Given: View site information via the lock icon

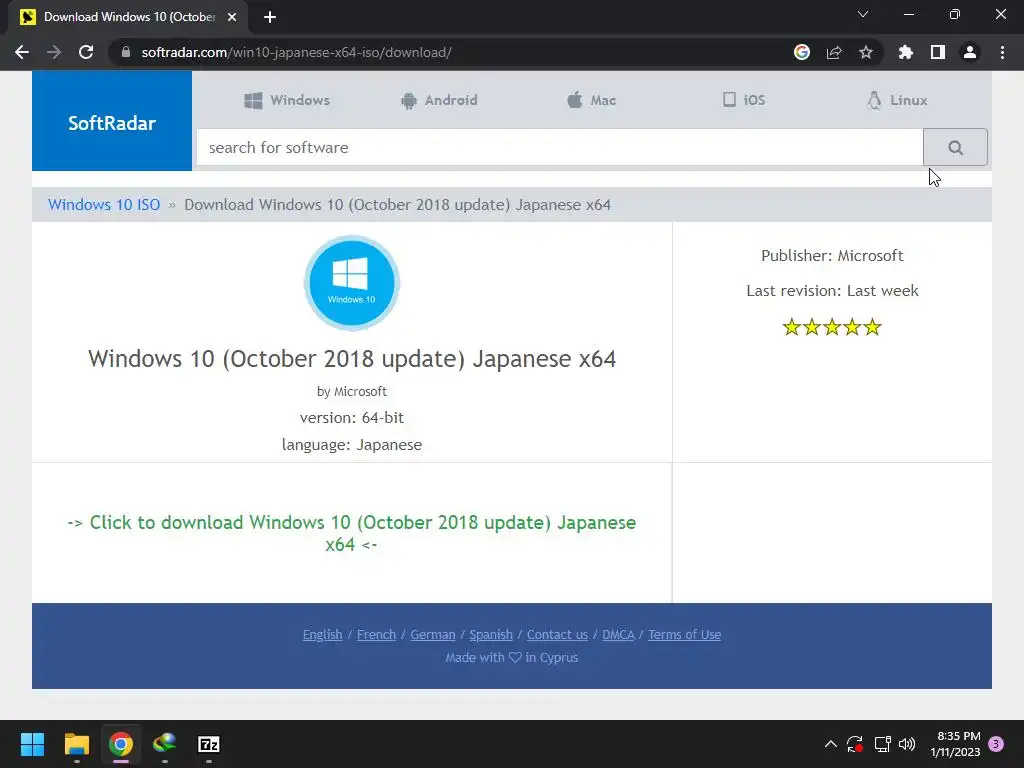Looking at the screenshot, I should [126, 52].
